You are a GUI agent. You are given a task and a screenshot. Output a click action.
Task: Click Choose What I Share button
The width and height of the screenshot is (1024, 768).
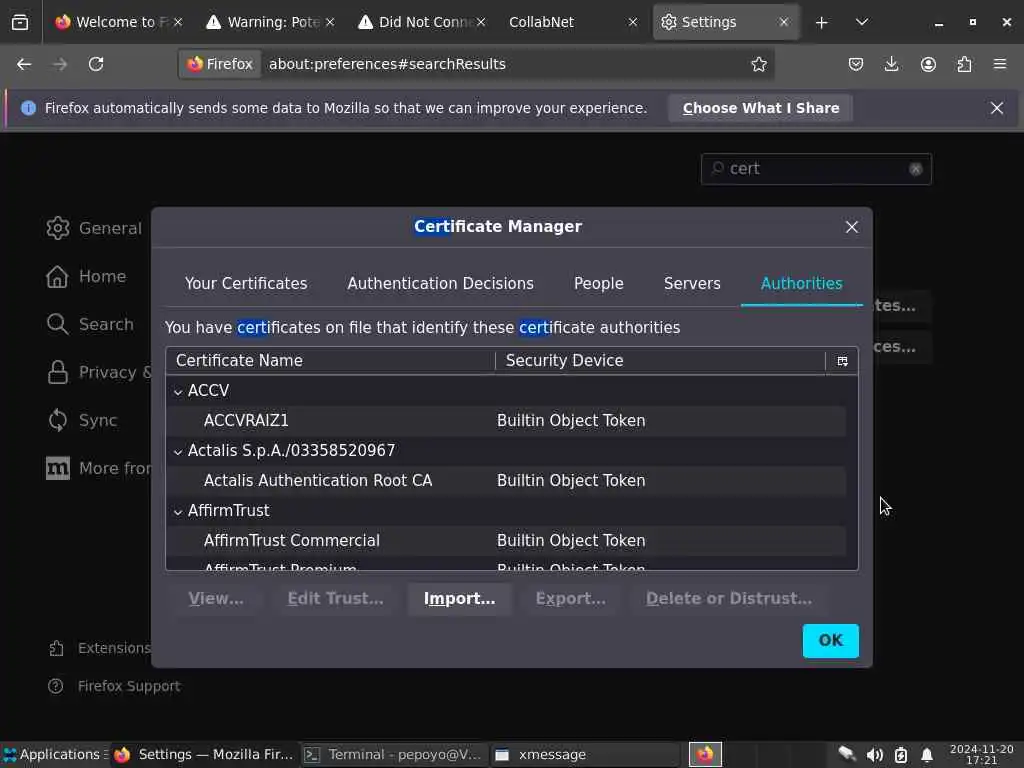click(x=761, y=108)
